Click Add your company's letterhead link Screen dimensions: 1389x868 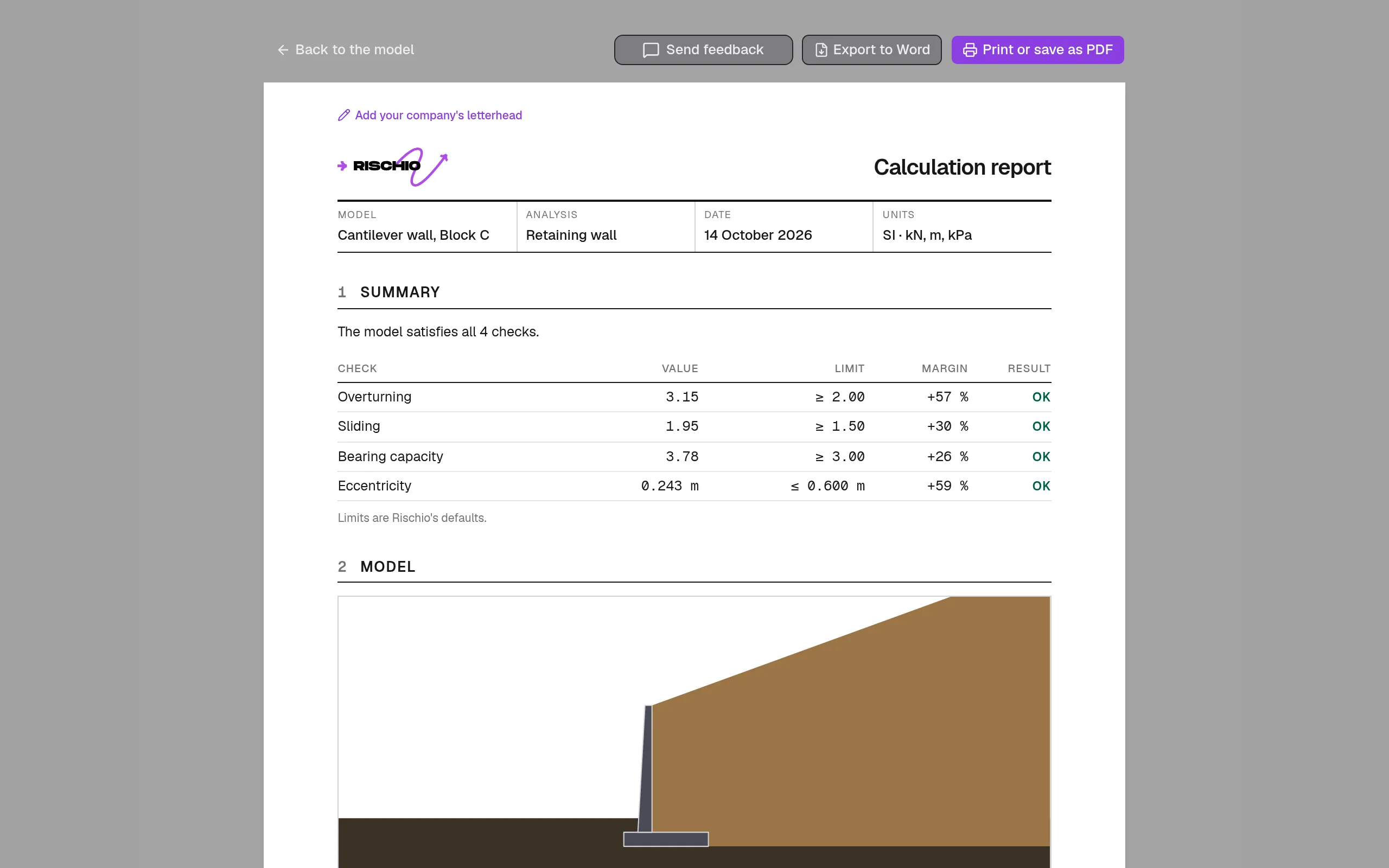430,116
